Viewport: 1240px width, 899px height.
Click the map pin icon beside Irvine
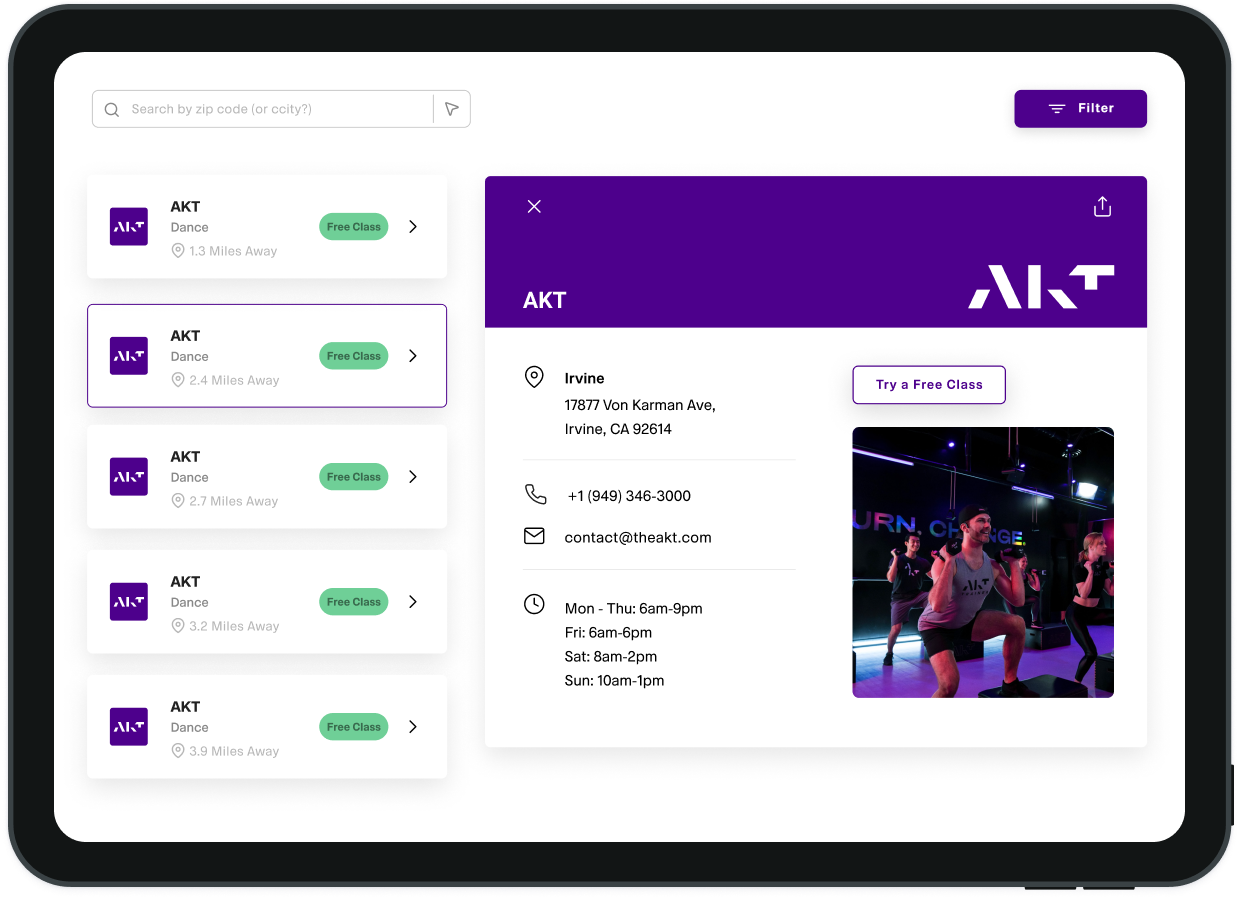pos(534,377)
